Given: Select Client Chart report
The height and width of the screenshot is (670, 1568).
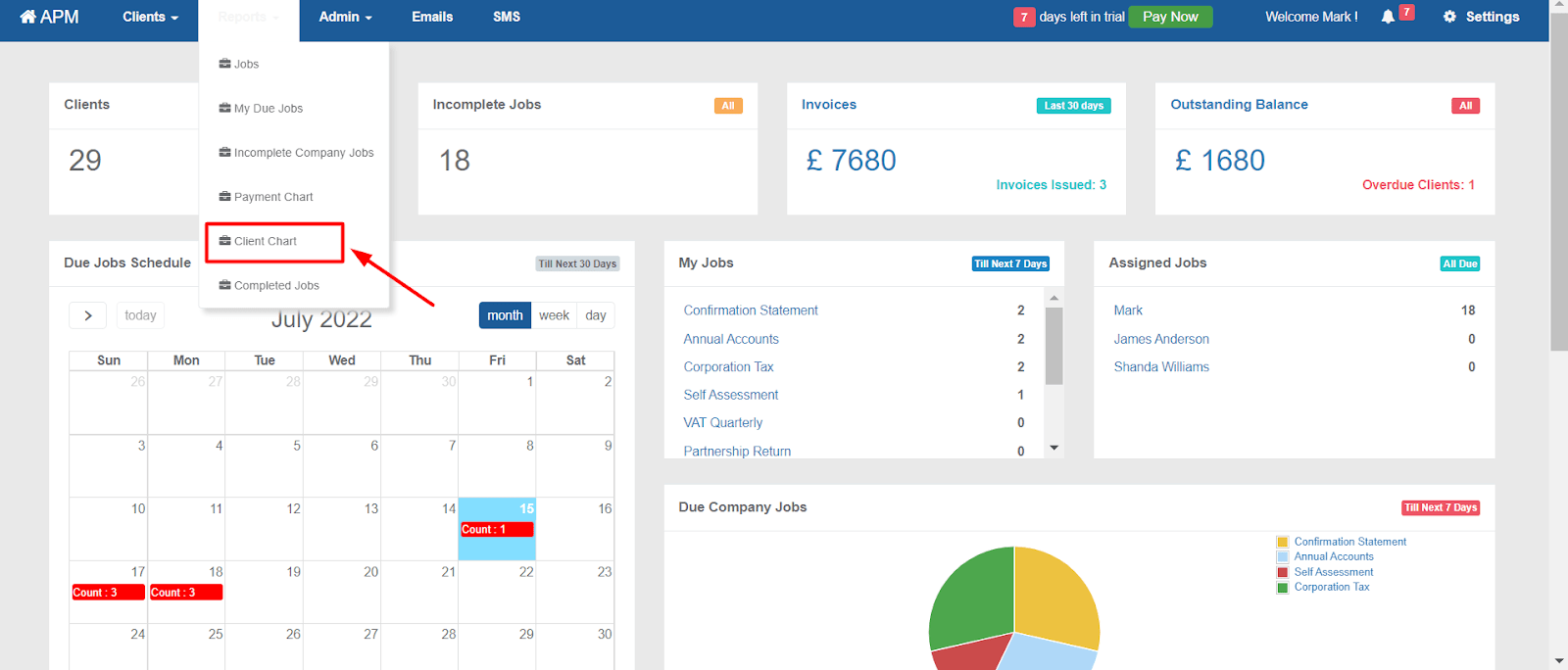Looking at the screenshot, I should point(266,241).
